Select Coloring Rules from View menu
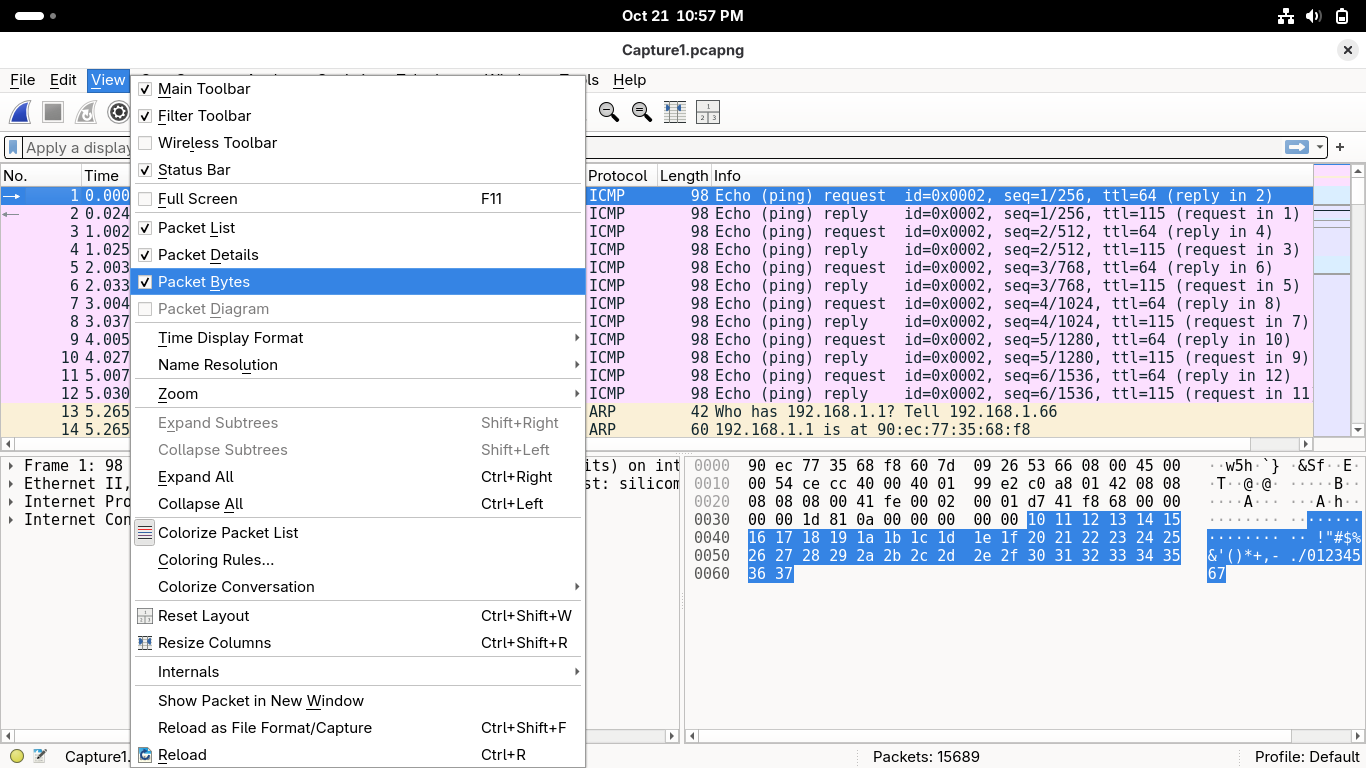 pos(216,560)
